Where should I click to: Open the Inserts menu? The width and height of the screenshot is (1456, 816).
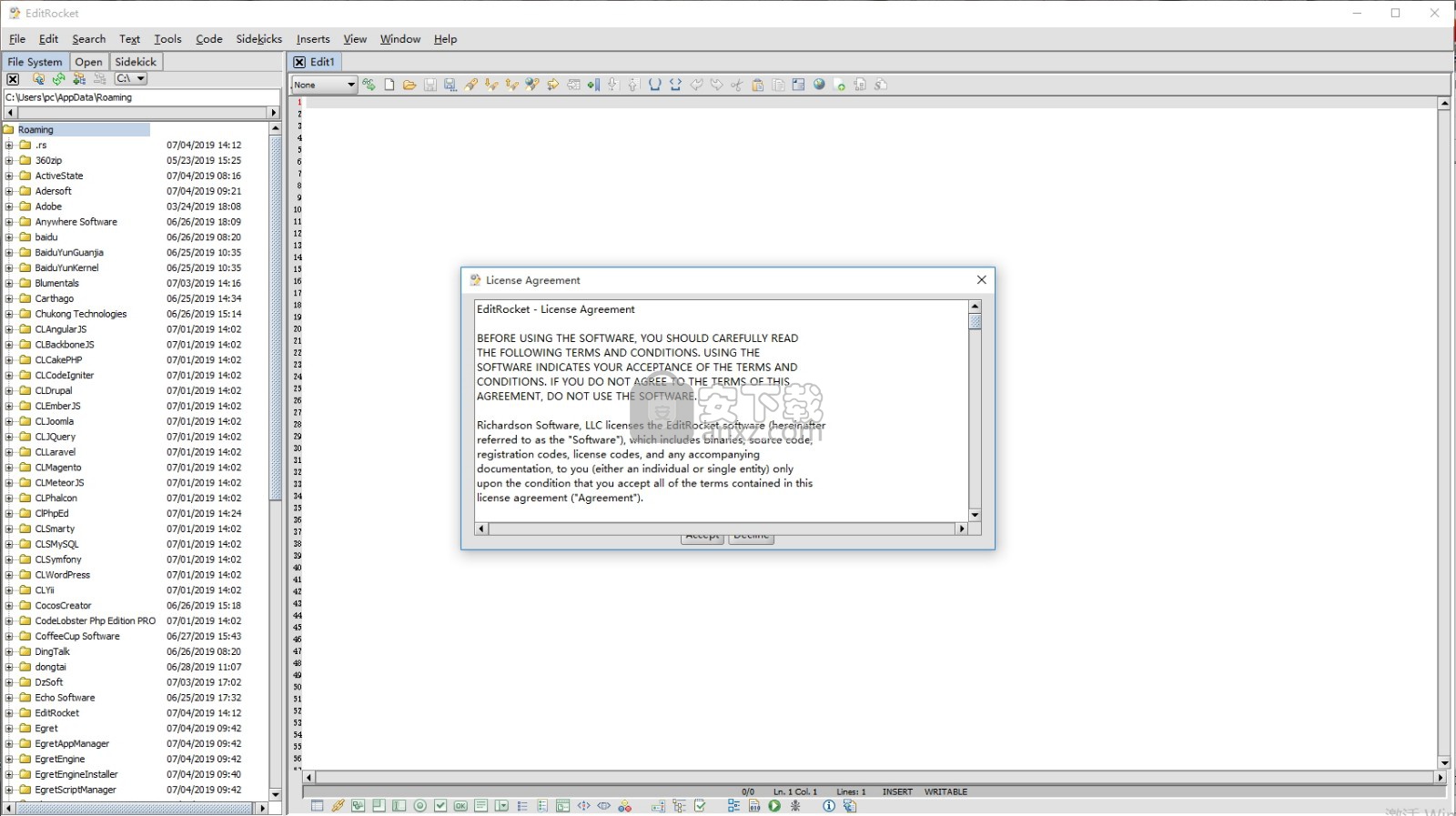coord(313,39)
